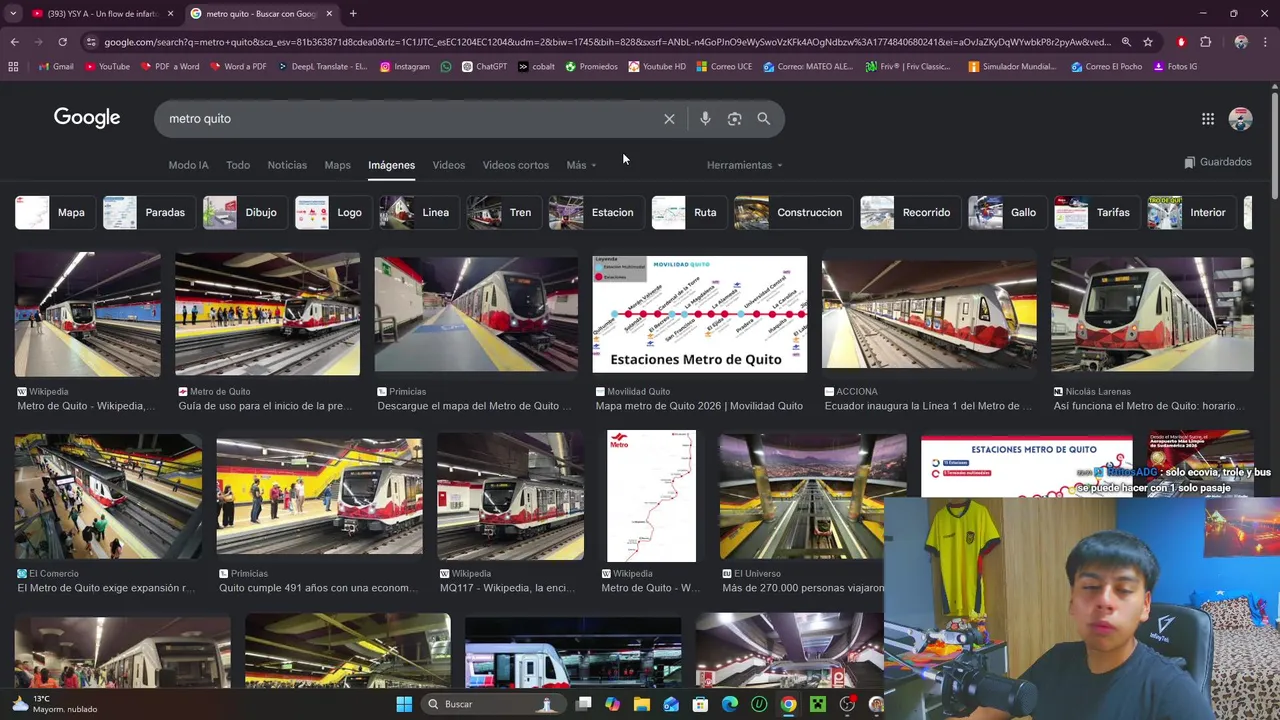This screenshot has width=1280, height=720.
Task: Open the Wikipedia Metro de Quito thumbnail
Action: click(87, 314)
